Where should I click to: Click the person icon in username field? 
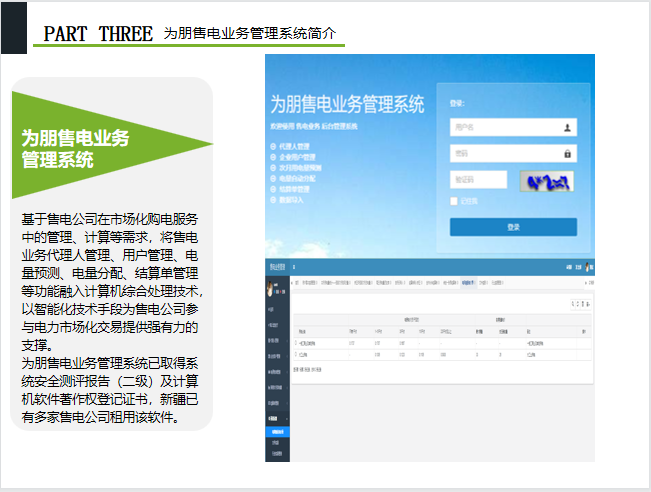[567, 128]
